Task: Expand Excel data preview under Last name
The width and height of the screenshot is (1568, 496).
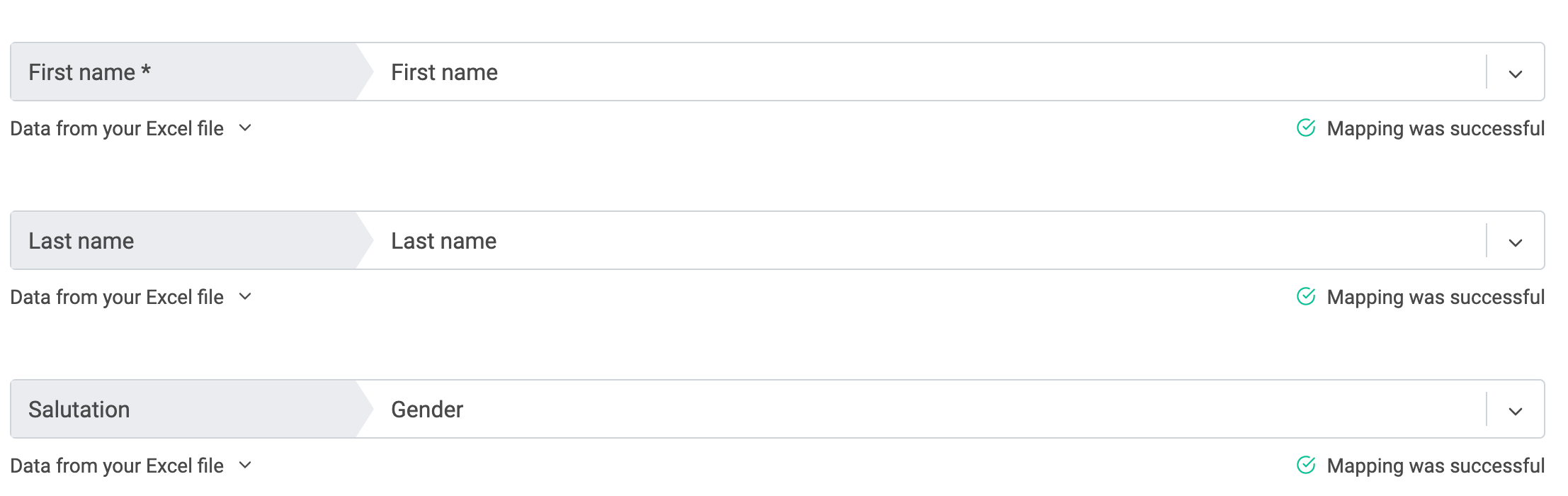Action: pos(245,297)
